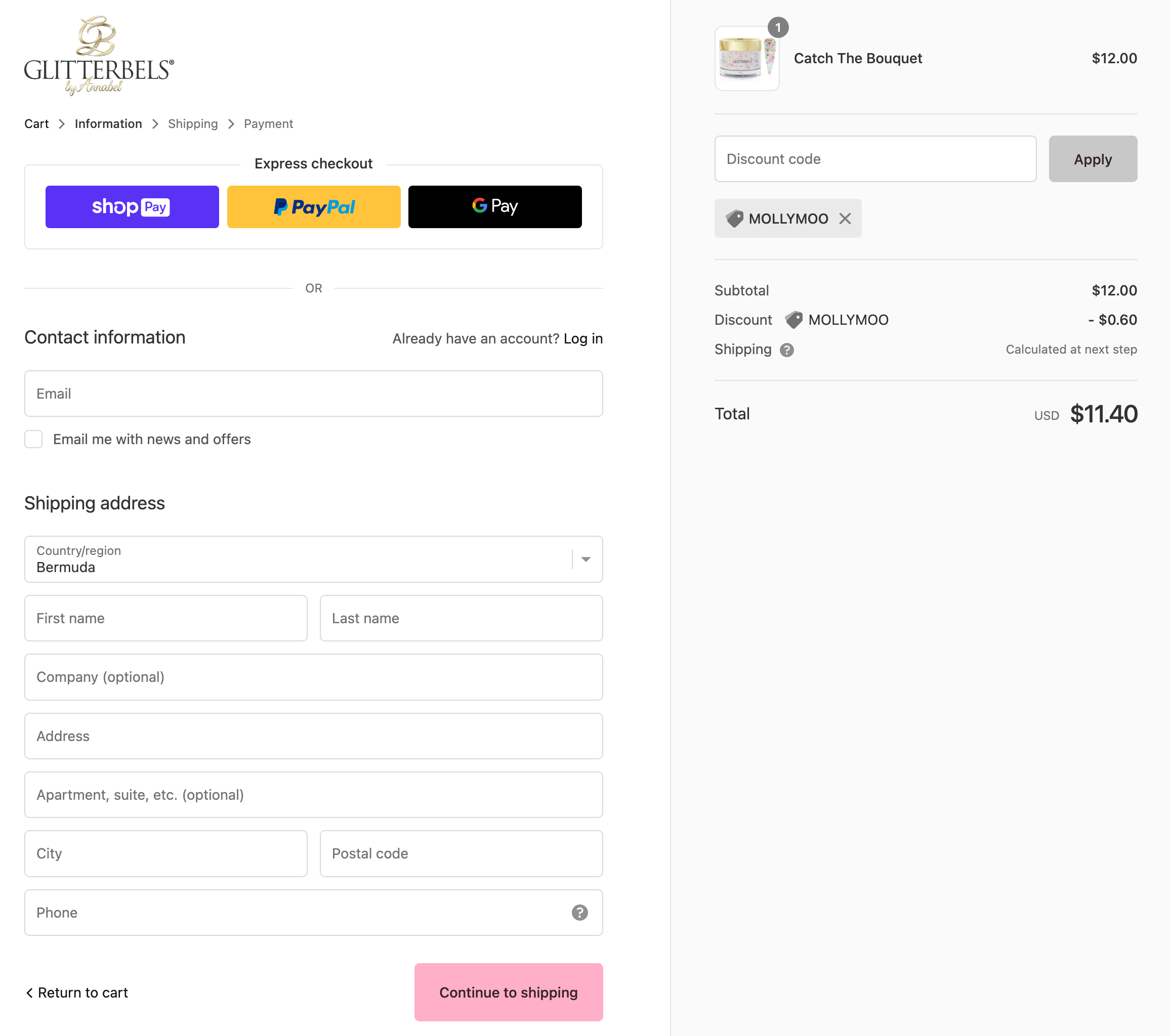Click the back chevron beside Return to cart
Viewport: 1170px width, 1036px height.
pyautogui.click(x=29, y=992)
